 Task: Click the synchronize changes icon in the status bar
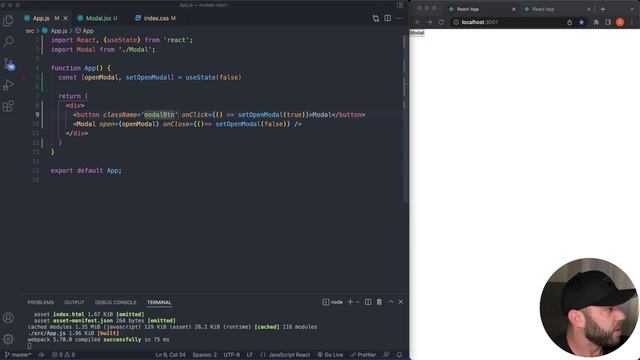tap(41, 355)
